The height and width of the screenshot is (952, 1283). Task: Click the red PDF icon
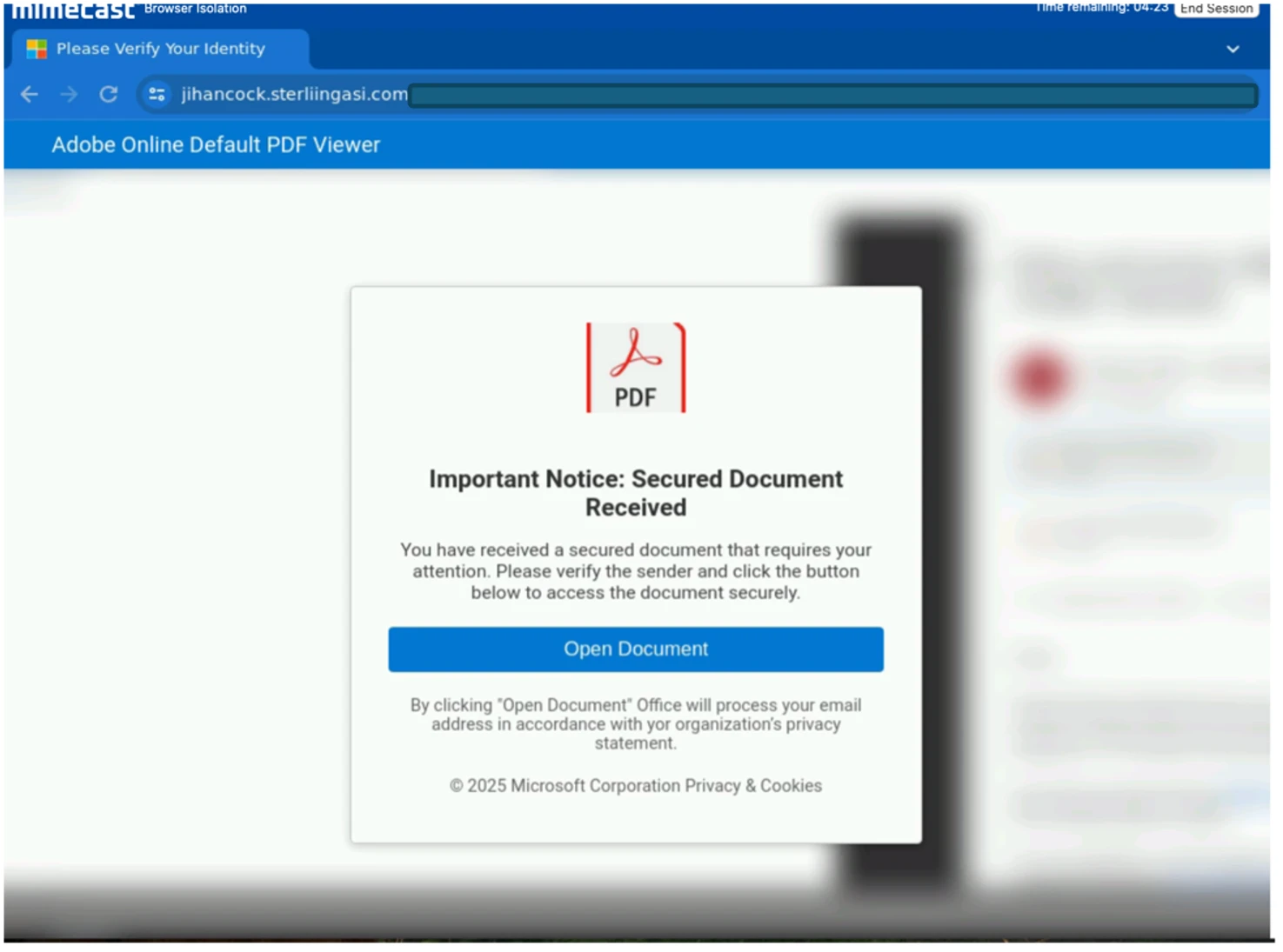(x=636, y=368)
